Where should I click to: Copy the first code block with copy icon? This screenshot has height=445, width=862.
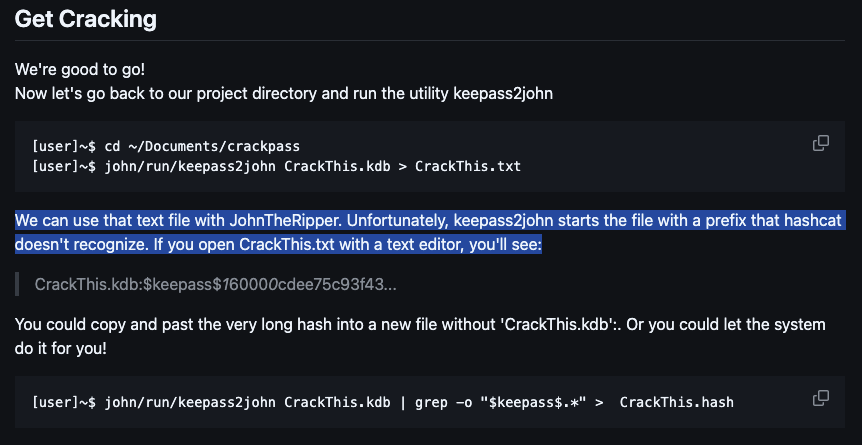pyautogui.click(x=820, y=144)
